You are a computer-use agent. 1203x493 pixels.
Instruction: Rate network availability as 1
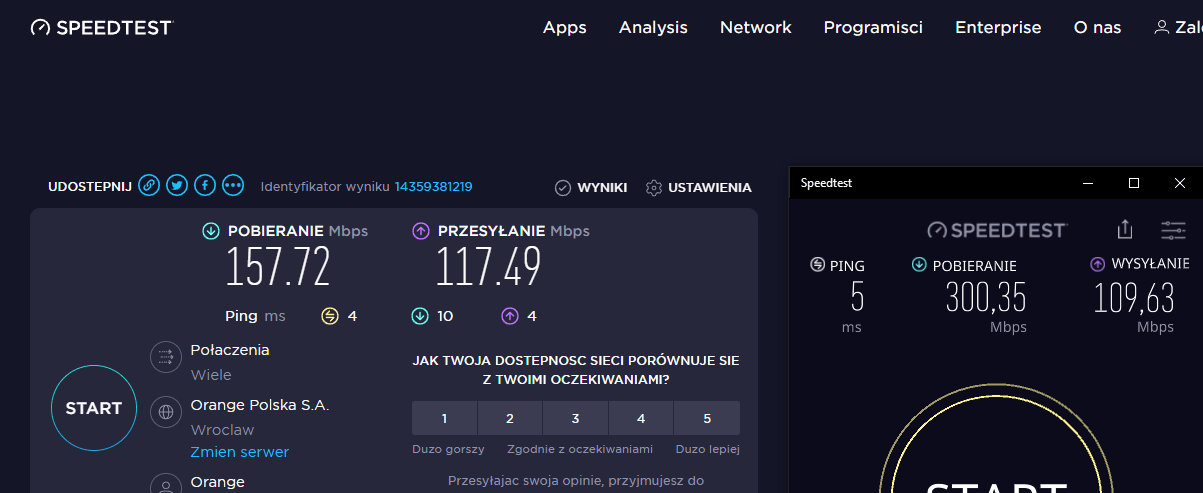444,418
